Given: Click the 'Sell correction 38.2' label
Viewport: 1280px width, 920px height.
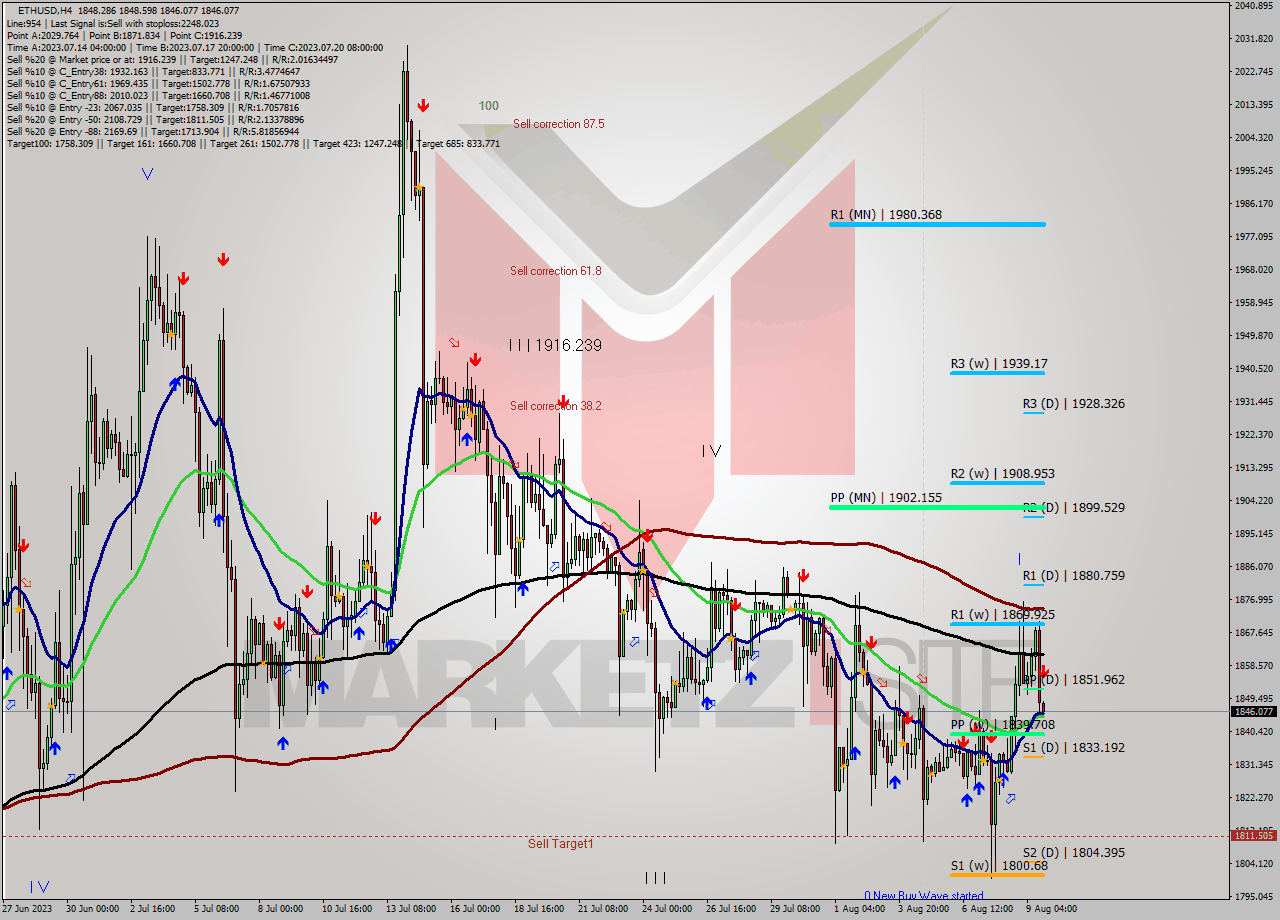Looking at the screenshot, I should click(556, 406).
